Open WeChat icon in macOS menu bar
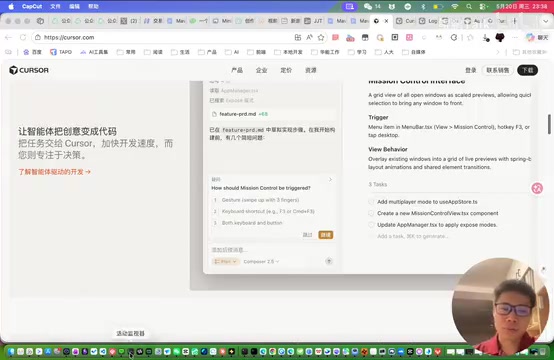 pyautogui.click(x=368, y=6)
